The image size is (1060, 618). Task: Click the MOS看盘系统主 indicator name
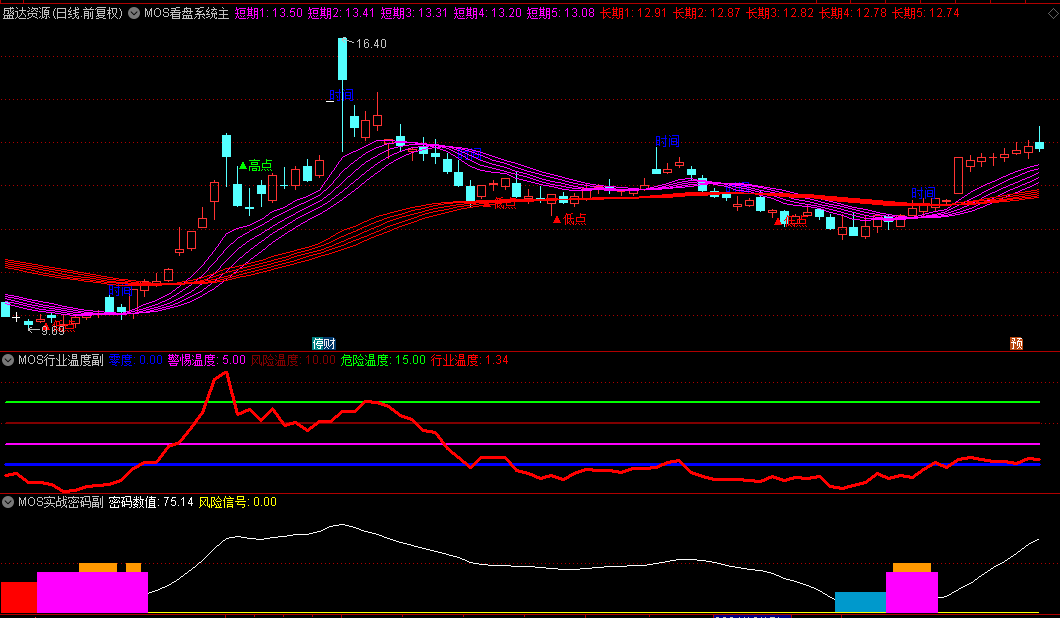(186, 13)
